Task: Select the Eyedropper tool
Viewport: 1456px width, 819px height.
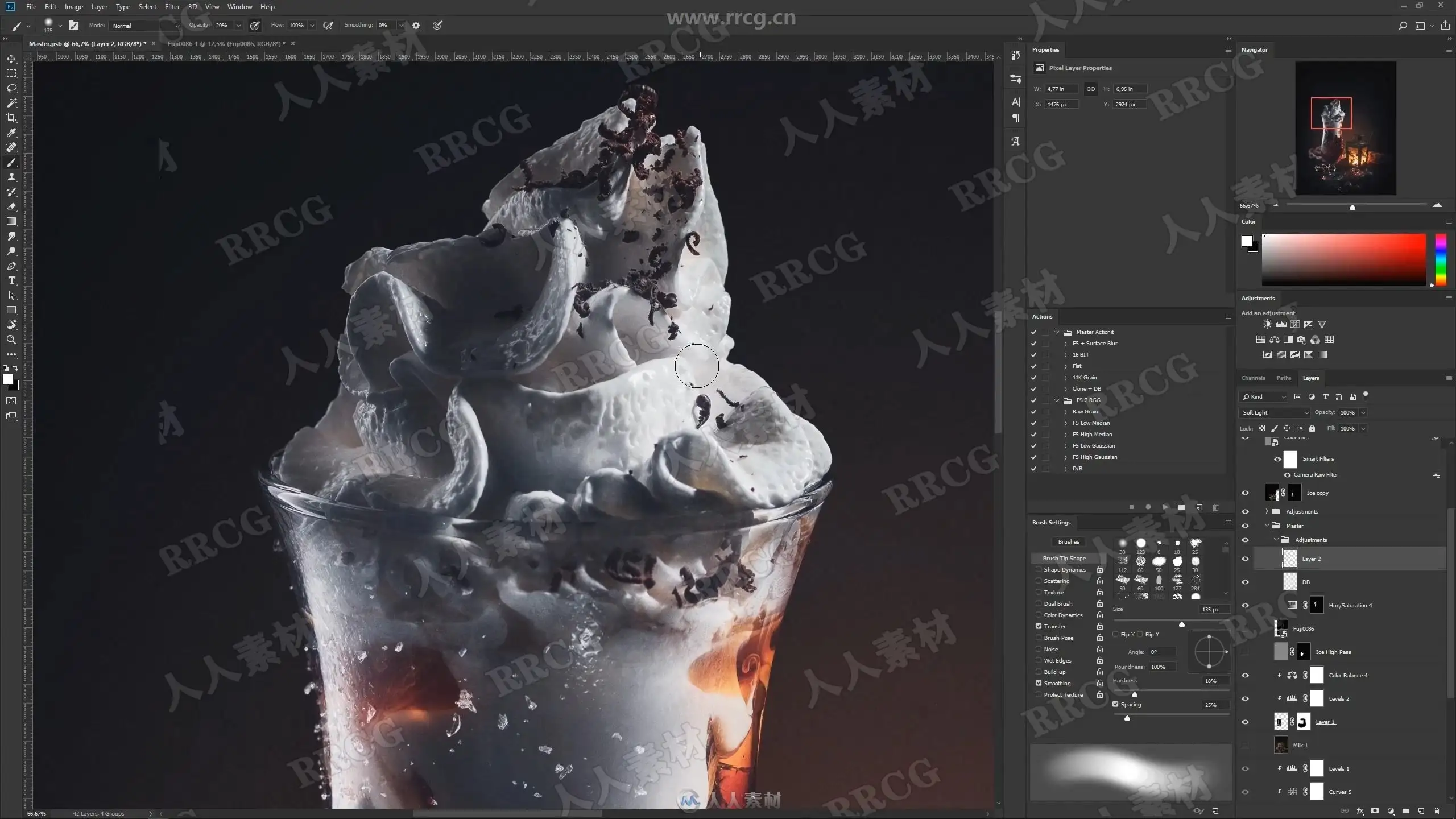Action: [x=11, y=133]
